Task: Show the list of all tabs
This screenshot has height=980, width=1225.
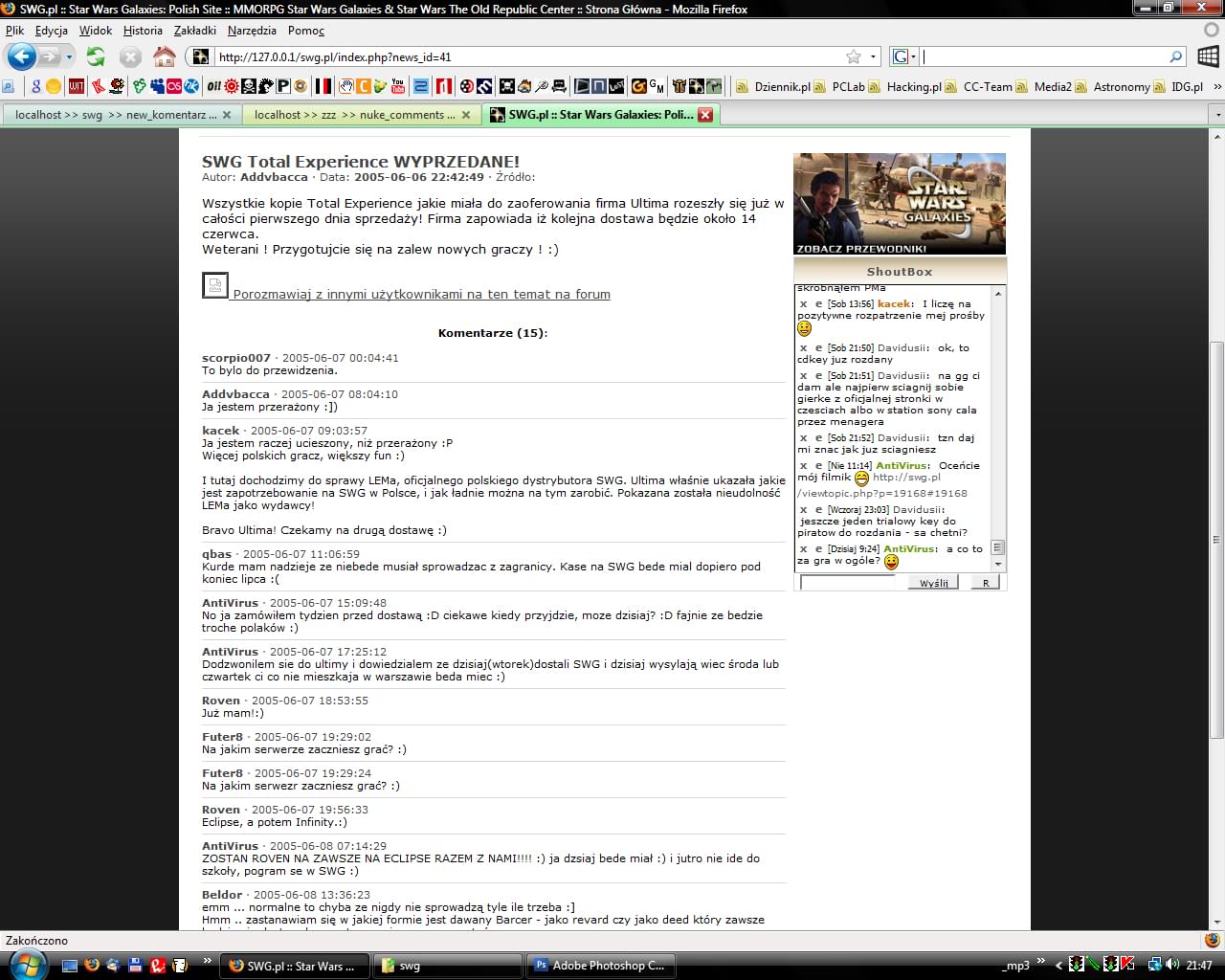Action: point(1217,115)
